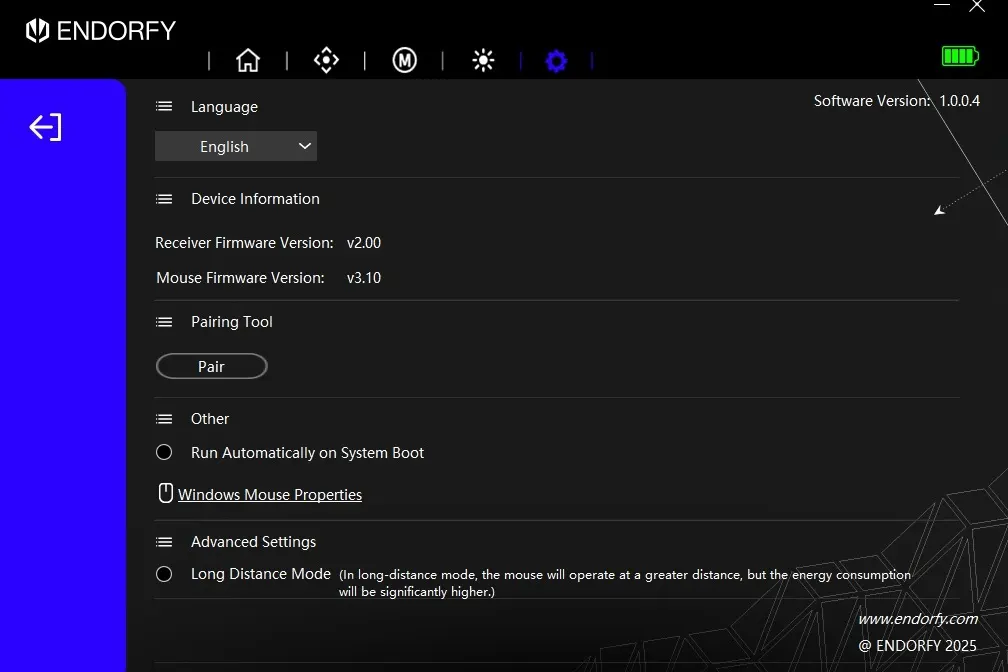Click the exit arrow icon in blue sidebar
The image size is (1008, 672).
click(45, 127)
